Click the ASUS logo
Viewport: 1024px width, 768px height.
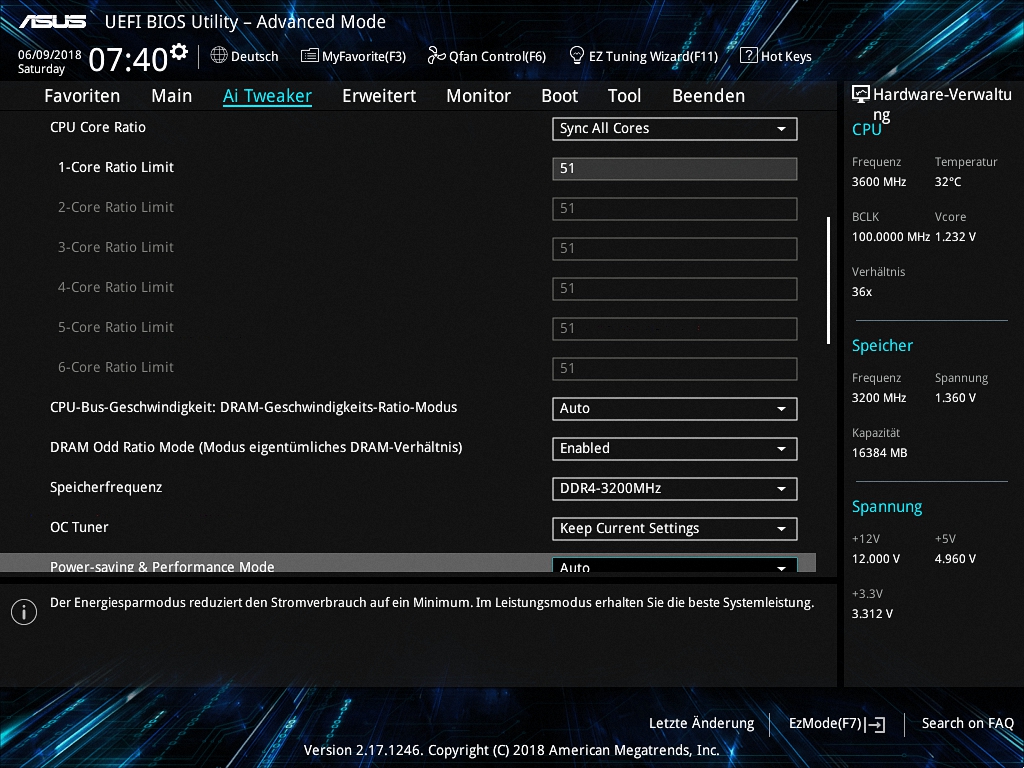pos(53,22)
